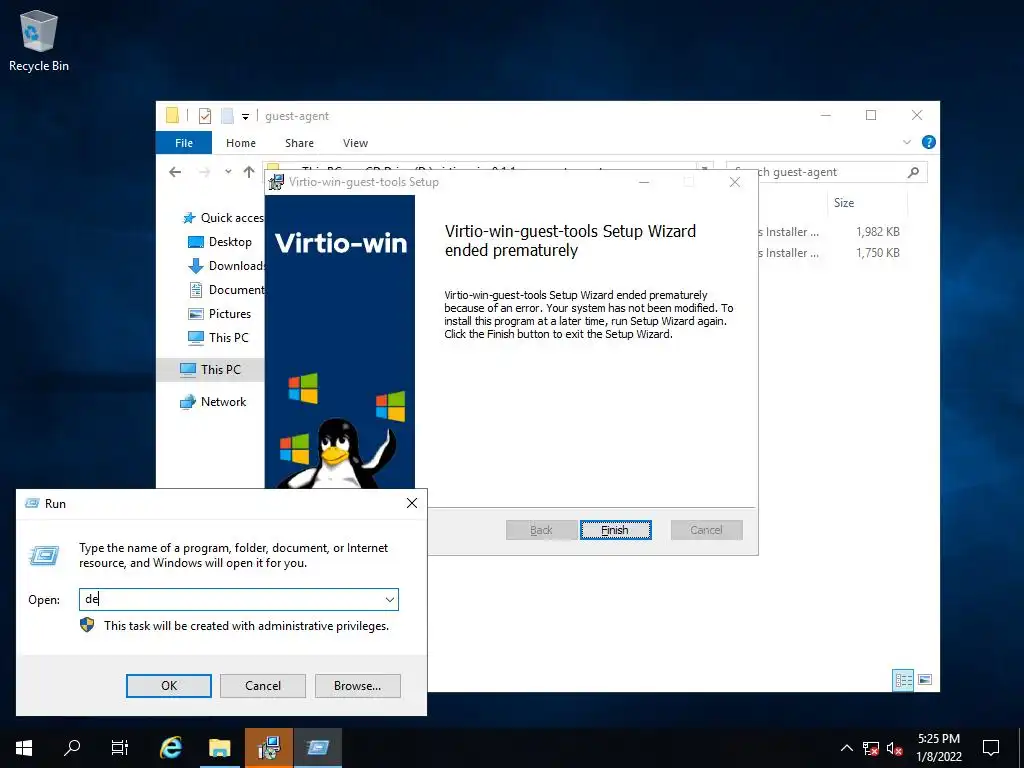Select Quick access in navigation pane
Screen dimensions: 1024x768
(x=223, y=218)
